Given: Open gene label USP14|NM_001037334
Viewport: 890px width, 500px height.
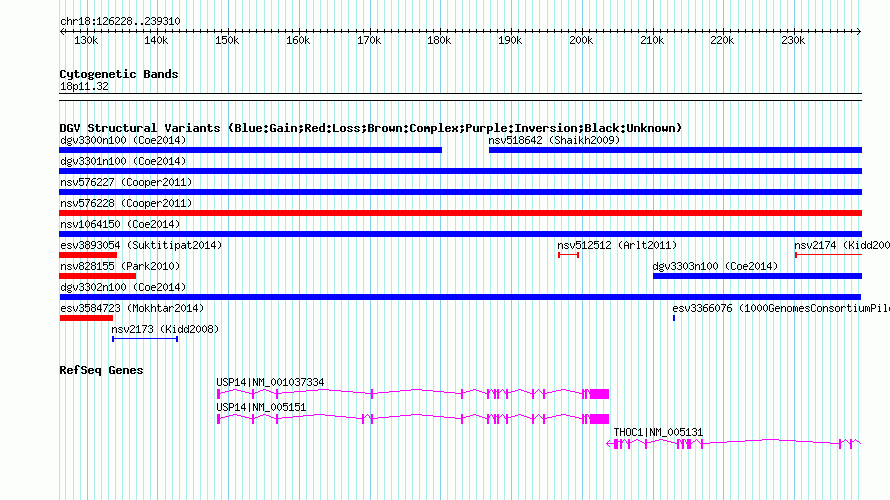Looking at the screenshot, I should pos(270,383).
